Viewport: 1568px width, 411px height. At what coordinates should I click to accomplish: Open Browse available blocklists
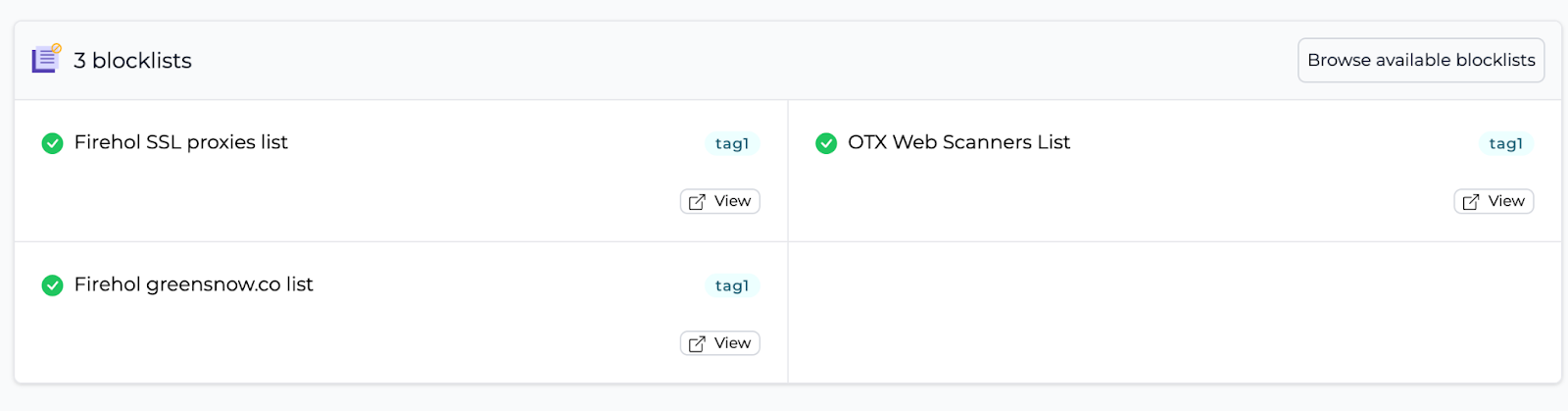point(1421,60)
